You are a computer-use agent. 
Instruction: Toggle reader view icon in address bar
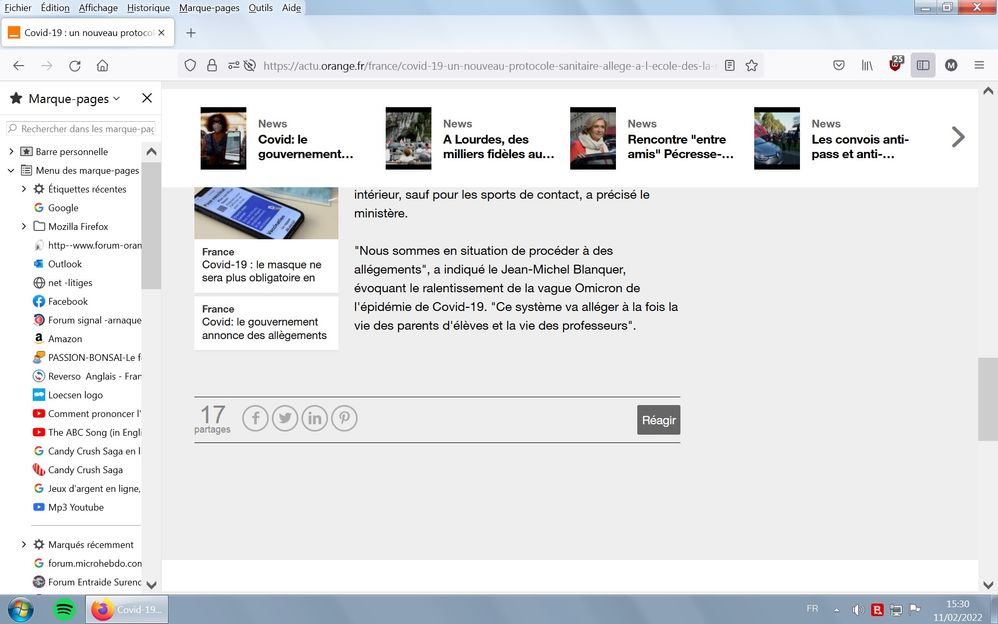click(x=730, y=66)
